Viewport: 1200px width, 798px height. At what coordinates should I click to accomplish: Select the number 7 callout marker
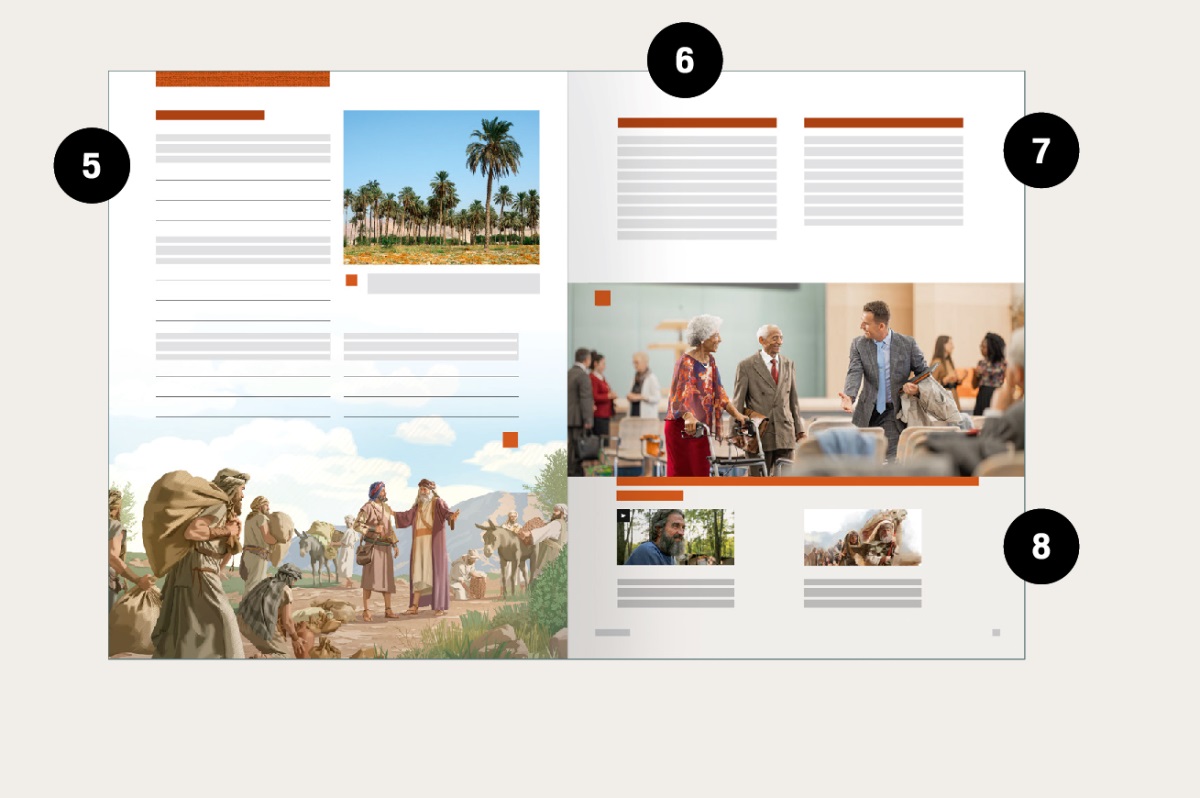[1041, 150]
